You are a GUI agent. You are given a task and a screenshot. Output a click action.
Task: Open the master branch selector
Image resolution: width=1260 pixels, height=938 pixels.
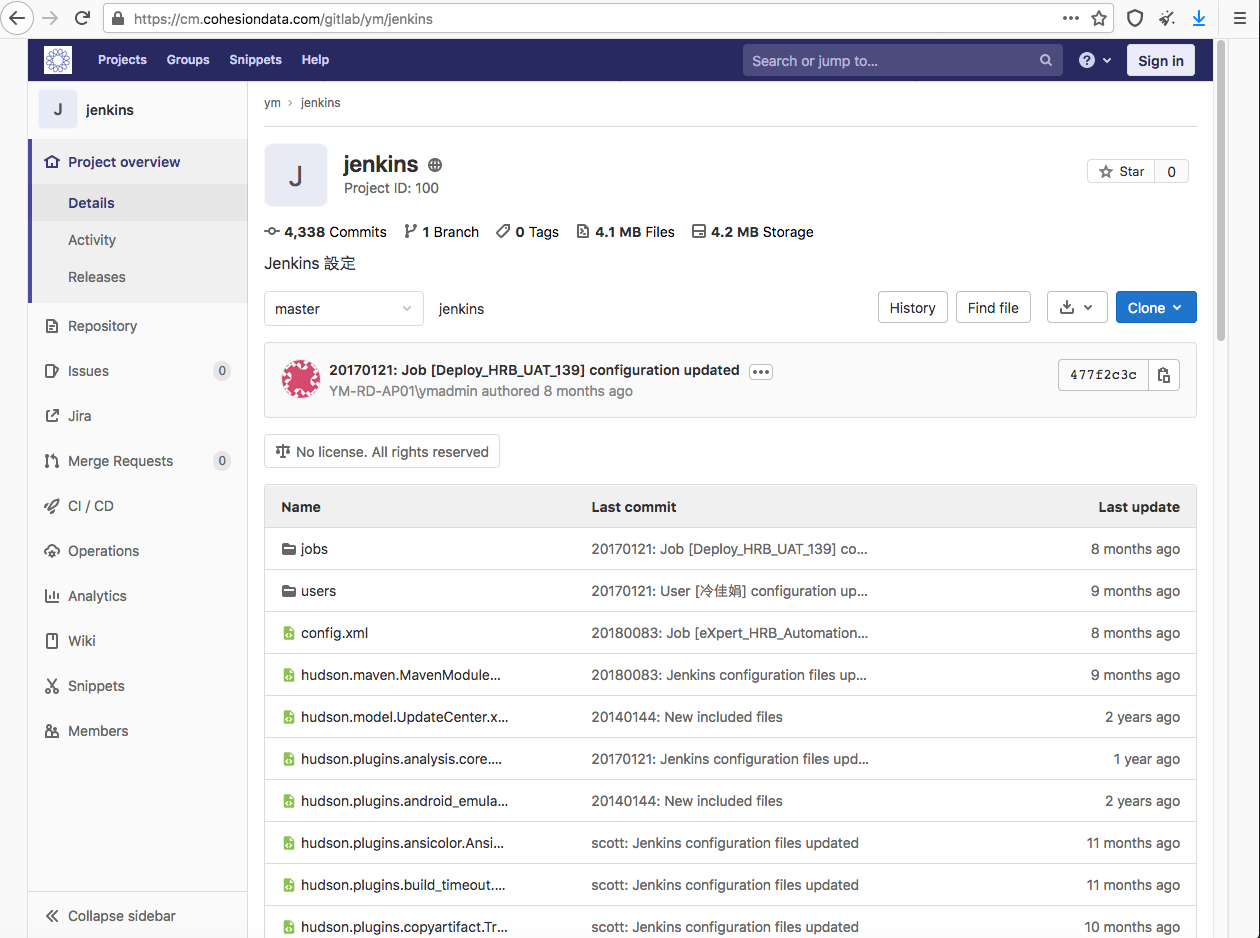343,309
